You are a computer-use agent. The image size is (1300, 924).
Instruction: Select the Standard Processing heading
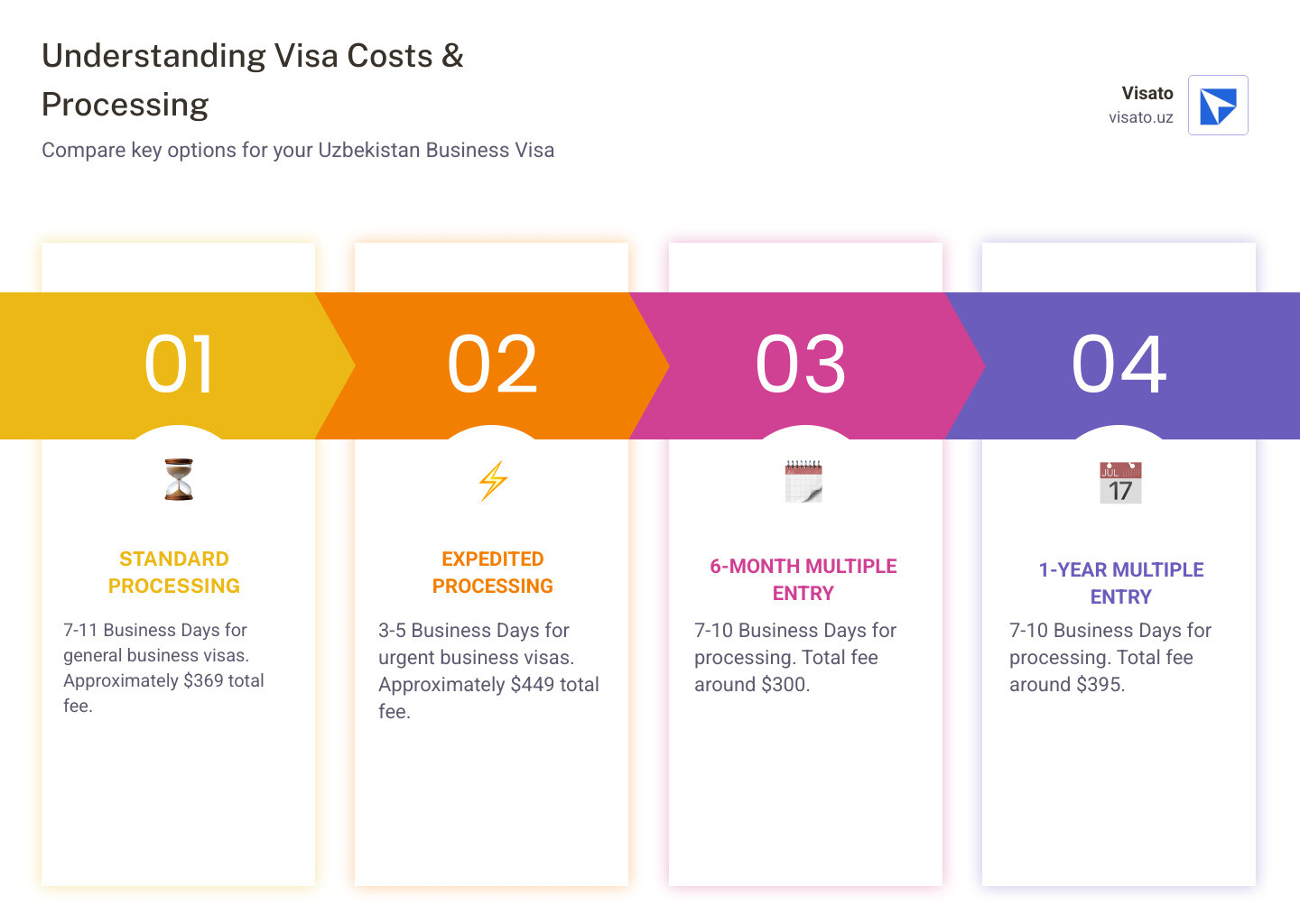[x=174, y=572]
